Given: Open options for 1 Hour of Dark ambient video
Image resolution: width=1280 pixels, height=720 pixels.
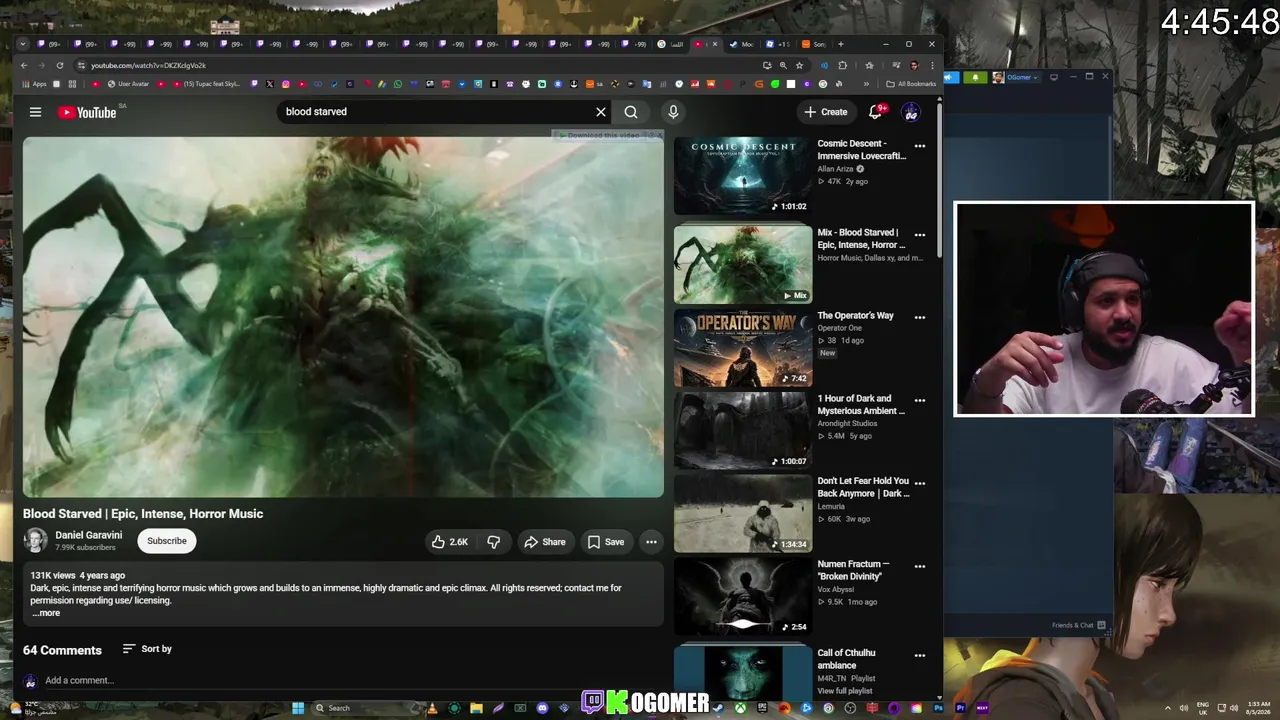Looking at the screenshot, I should coord(920,400).
